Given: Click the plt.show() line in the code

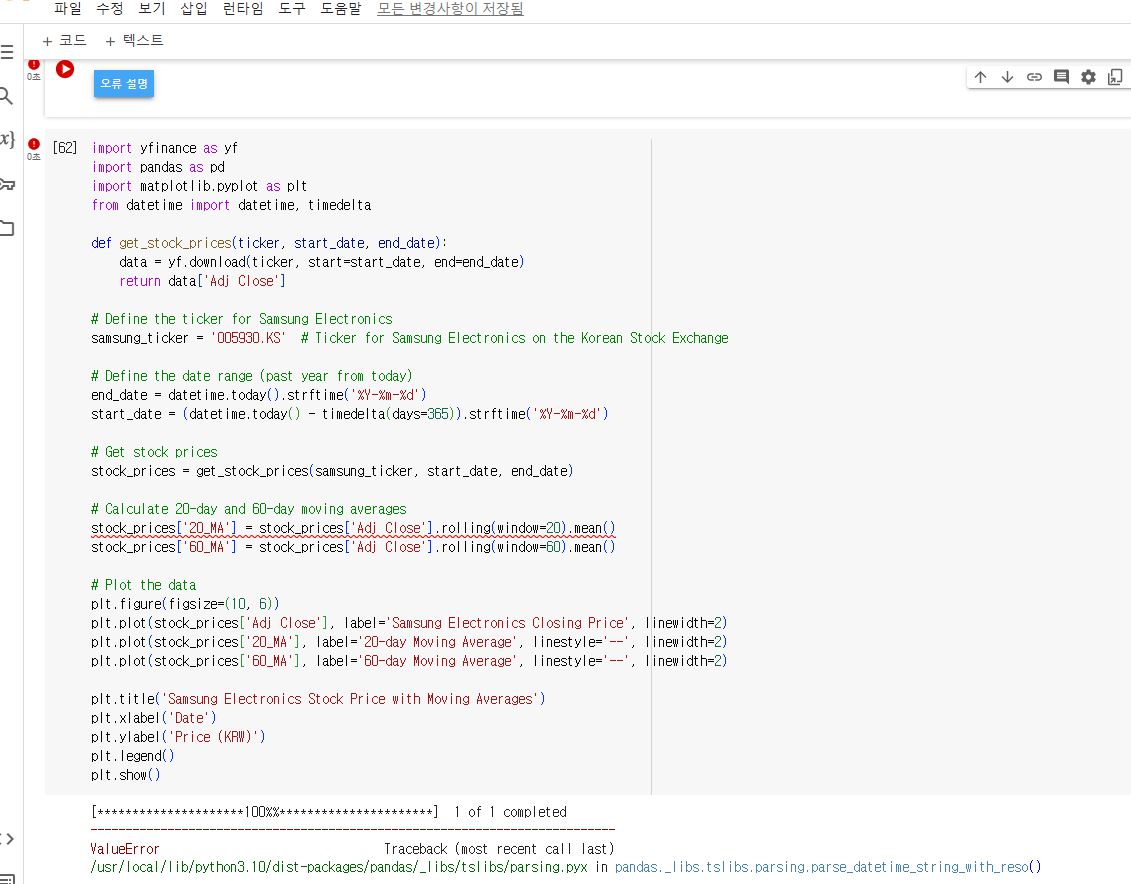Looking at the screenshot, I should pos(126,775).
